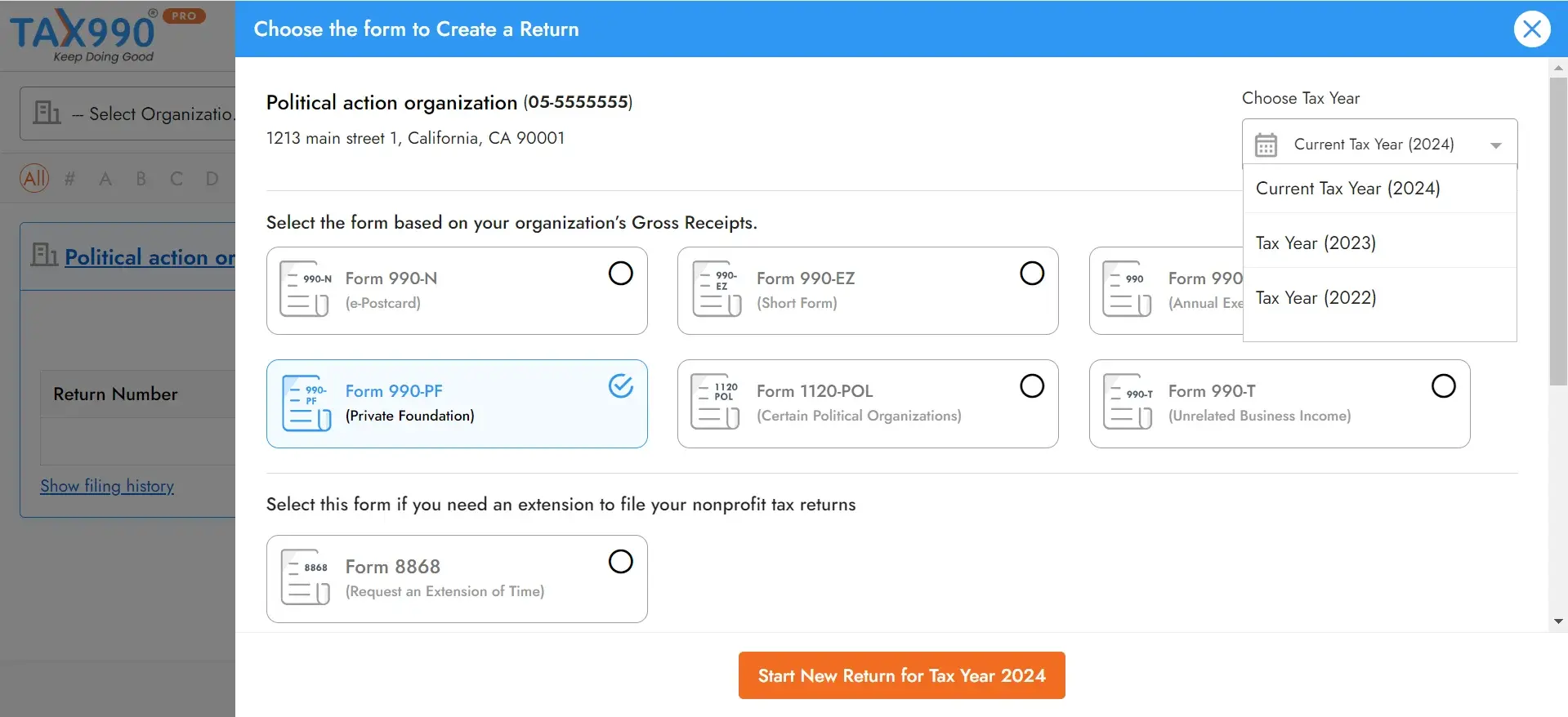
Task: Select the Form 990-EZ radio button
Action: (x=1032, y=273)
